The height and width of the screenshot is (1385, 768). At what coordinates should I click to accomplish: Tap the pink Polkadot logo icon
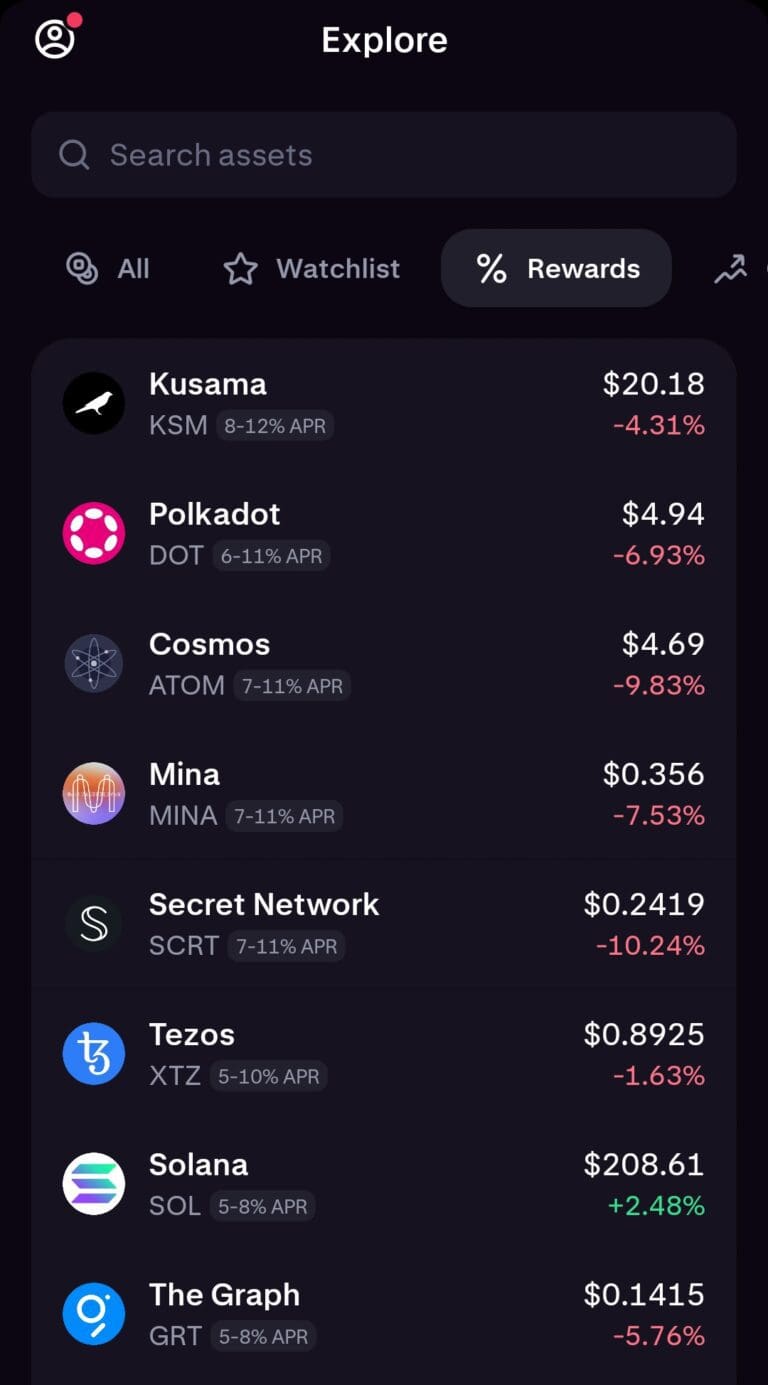pyautogui.click(x=94, y=533)
